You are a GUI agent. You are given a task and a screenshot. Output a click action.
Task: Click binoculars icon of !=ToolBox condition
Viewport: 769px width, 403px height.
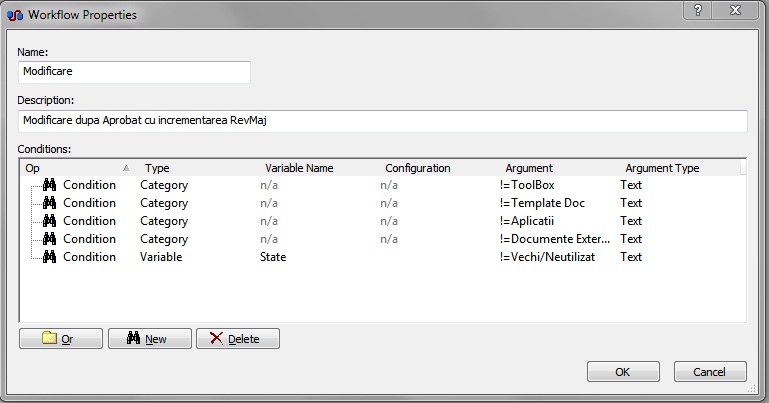coord(50,185)
